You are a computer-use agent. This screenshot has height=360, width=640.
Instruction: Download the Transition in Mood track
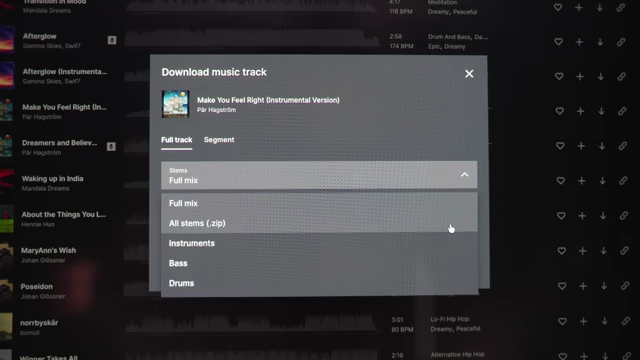click(600, 7)
